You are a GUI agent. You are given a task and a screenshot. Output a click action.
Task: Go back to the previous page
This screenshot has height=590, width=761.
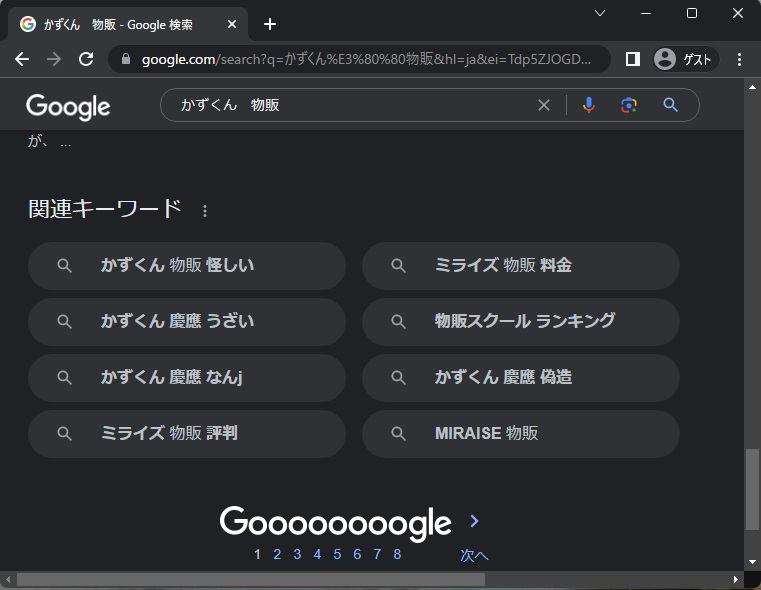pyautogui.click(x=22, y=59)
